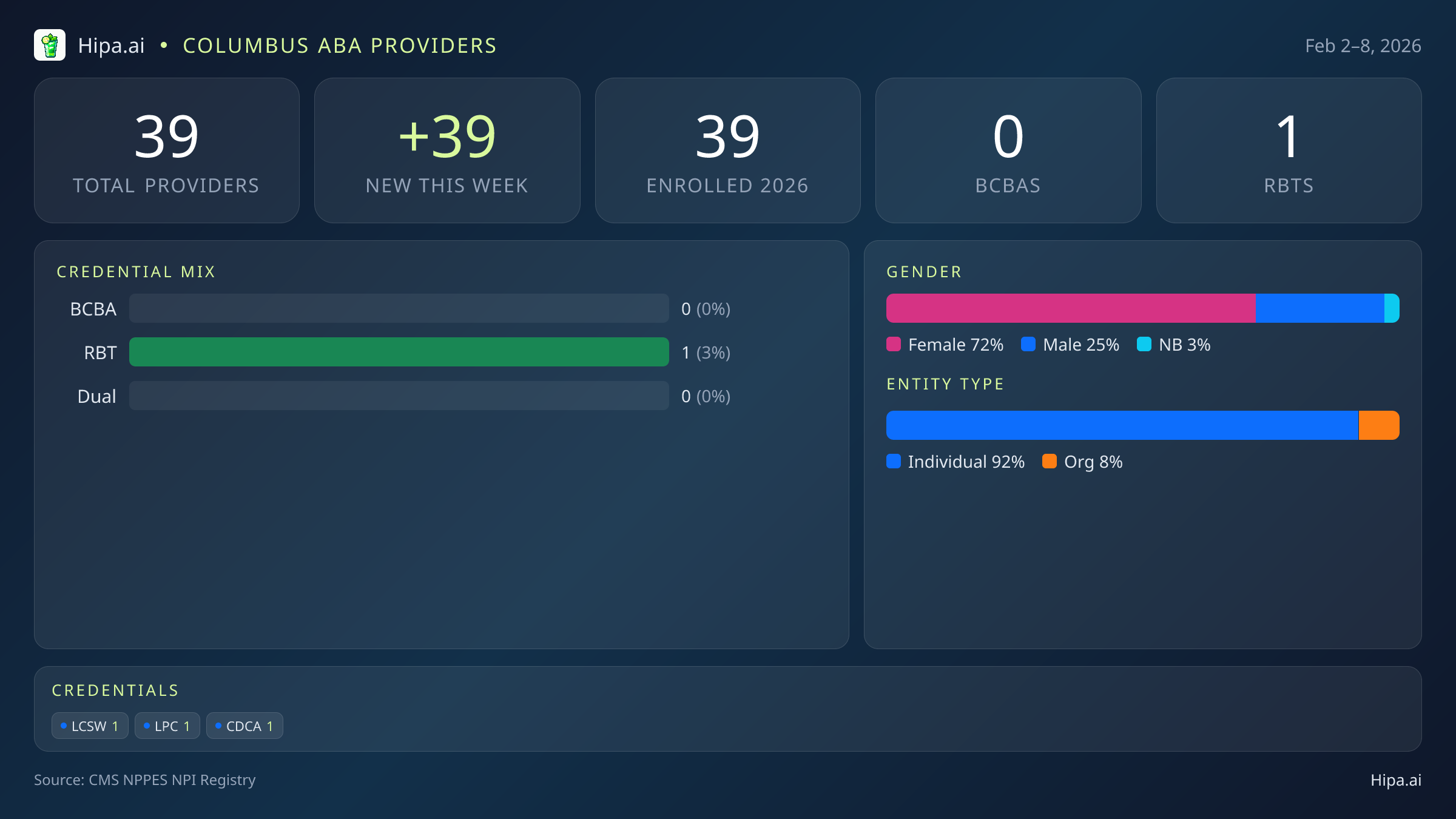Screen dimensions: 1456x819
Task: Click the dot inside the LCSW chip
Action: click(63, 725)
